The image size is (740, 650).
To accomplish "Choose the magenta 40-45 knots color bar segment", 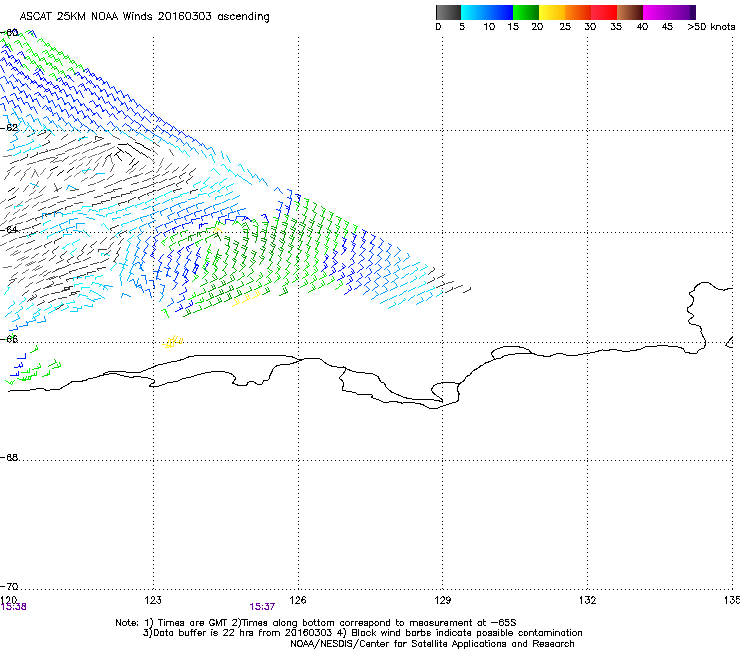I will pyautogui.click(x=656, y=12).
